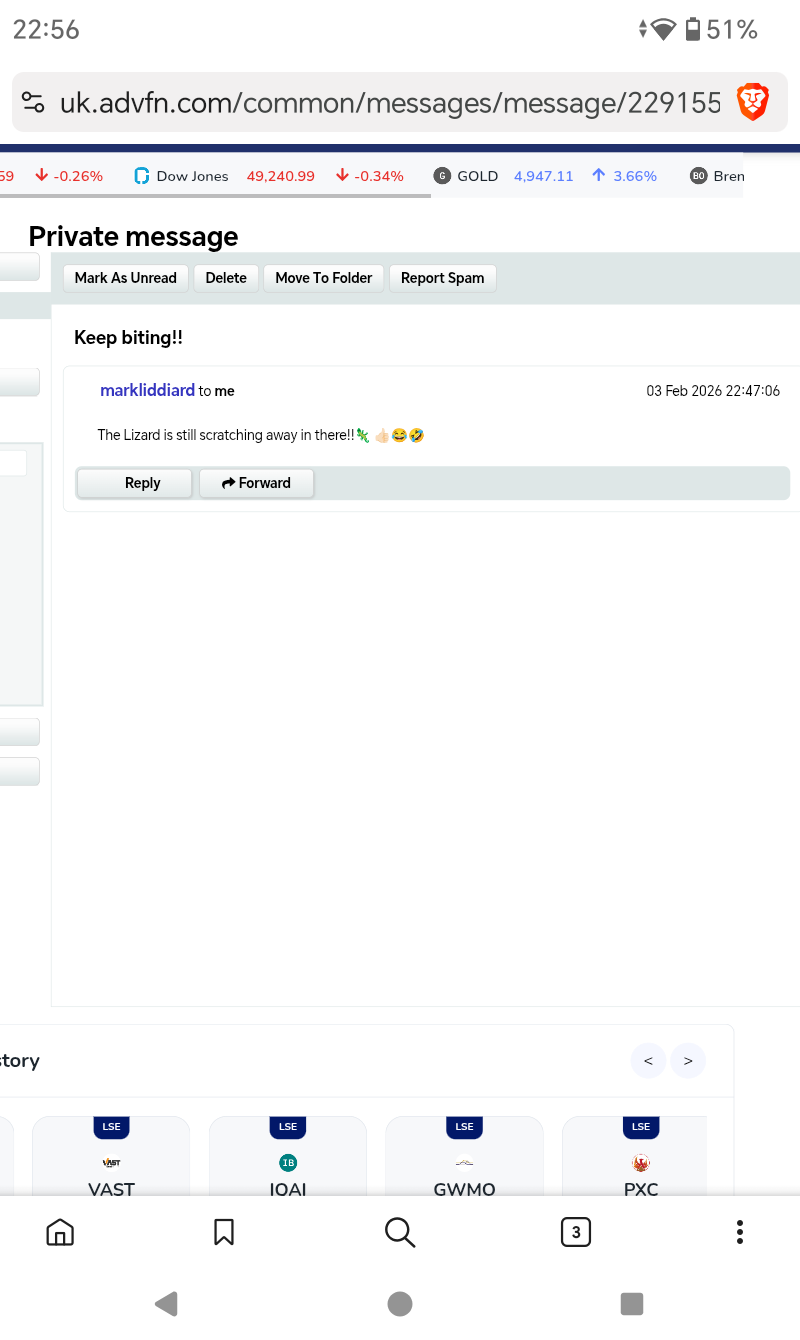Tap the Brave shields lion icon
The width and height of the screenshot is (800, 1340).
(x=752, y=102)
